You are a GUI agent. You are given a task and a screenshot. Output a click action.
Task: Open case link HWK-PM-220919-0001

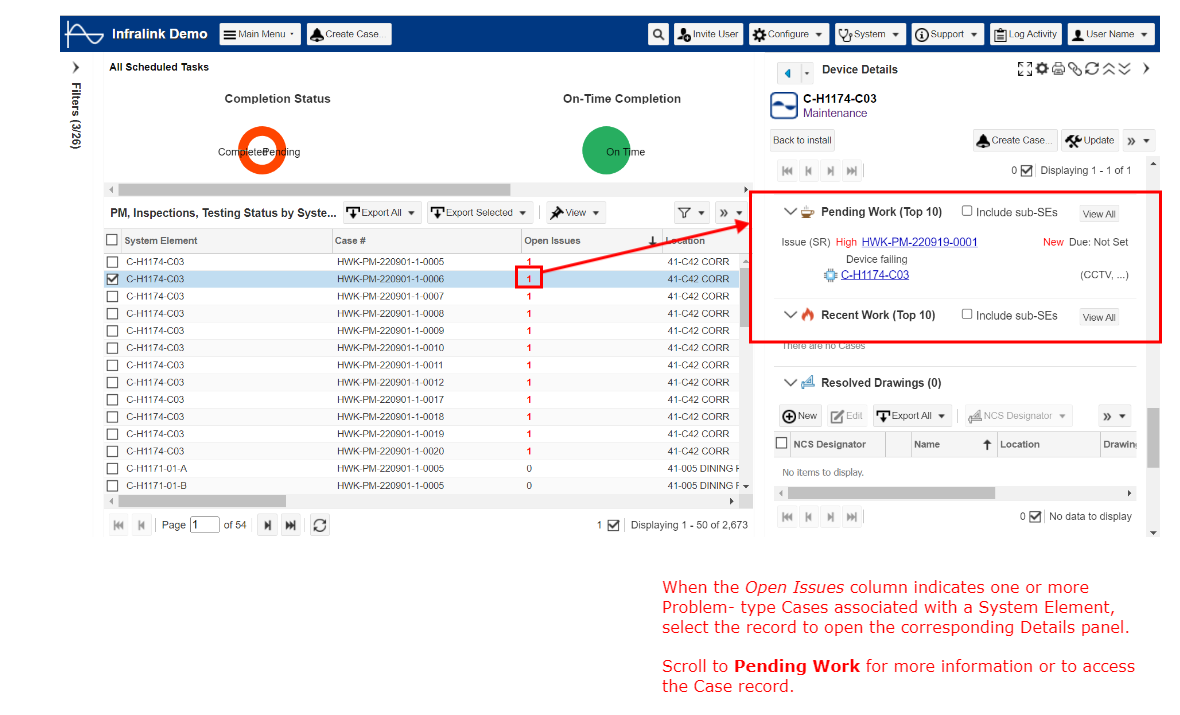tap(919, 242)
